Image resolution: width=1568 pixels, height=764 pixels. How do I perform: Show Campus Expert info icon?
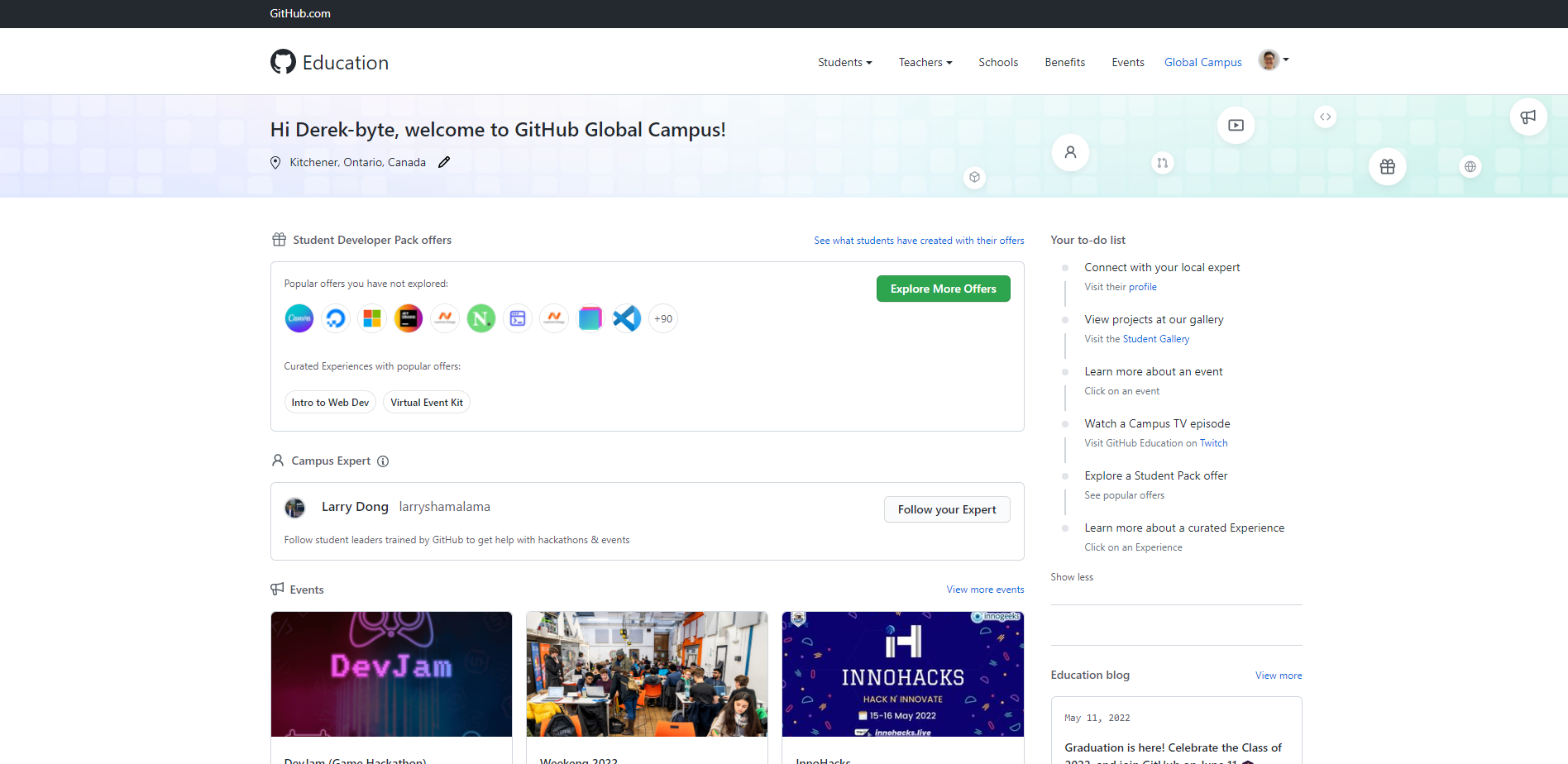pyautogui.click(x=383, y=461)
